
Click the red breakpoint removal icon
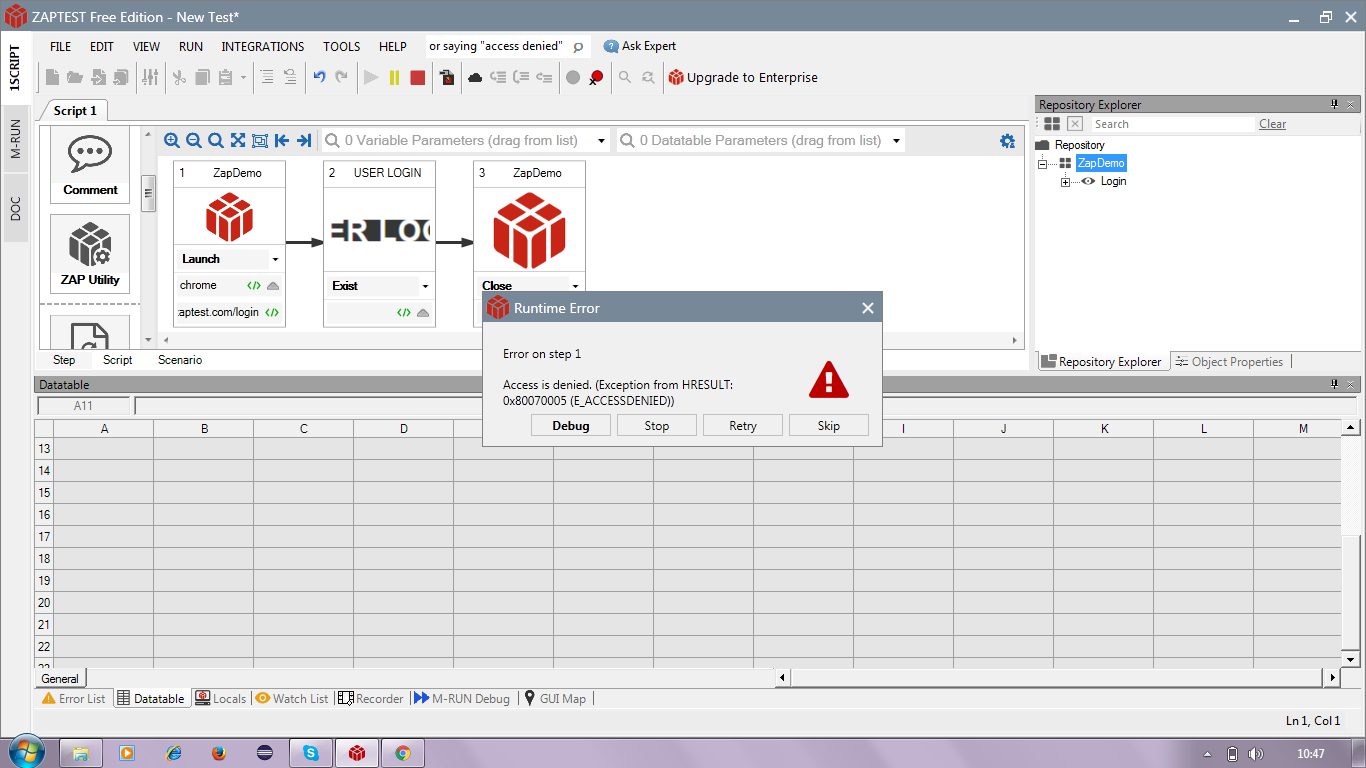(x=596, y=77)
